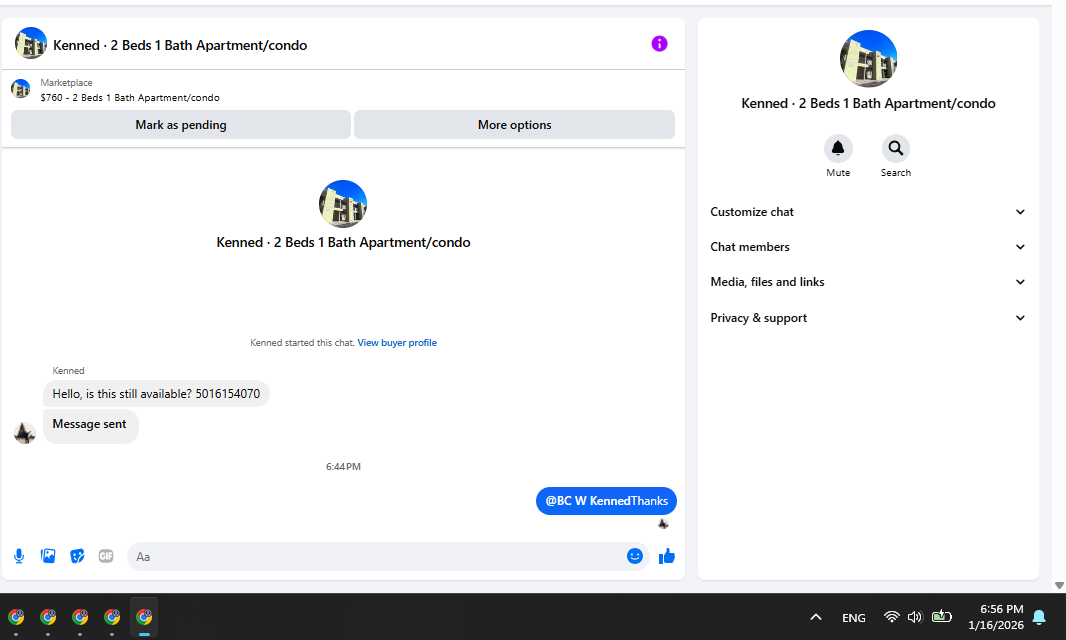The image size is (1066, 640).
Task: Record a voice clip with the microphone icon
Action: [x=19, y=556]
